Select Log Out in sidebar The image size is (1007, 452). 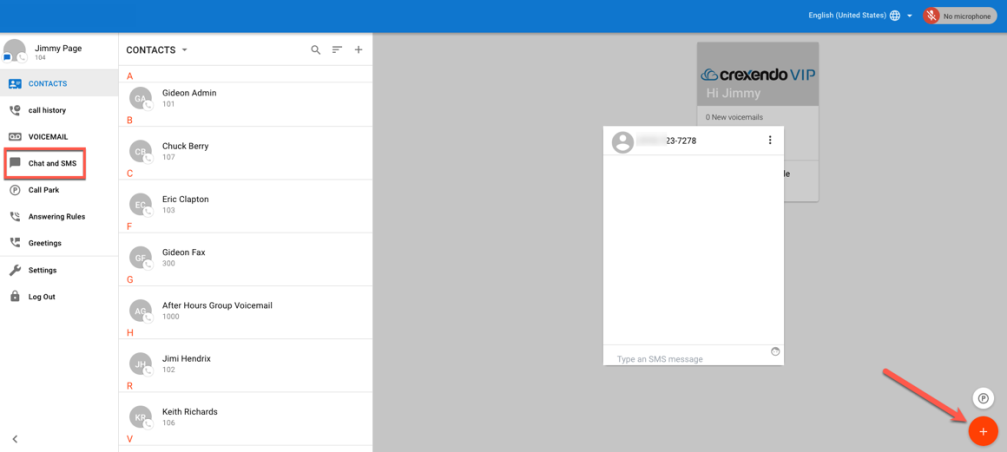point(59,297)
